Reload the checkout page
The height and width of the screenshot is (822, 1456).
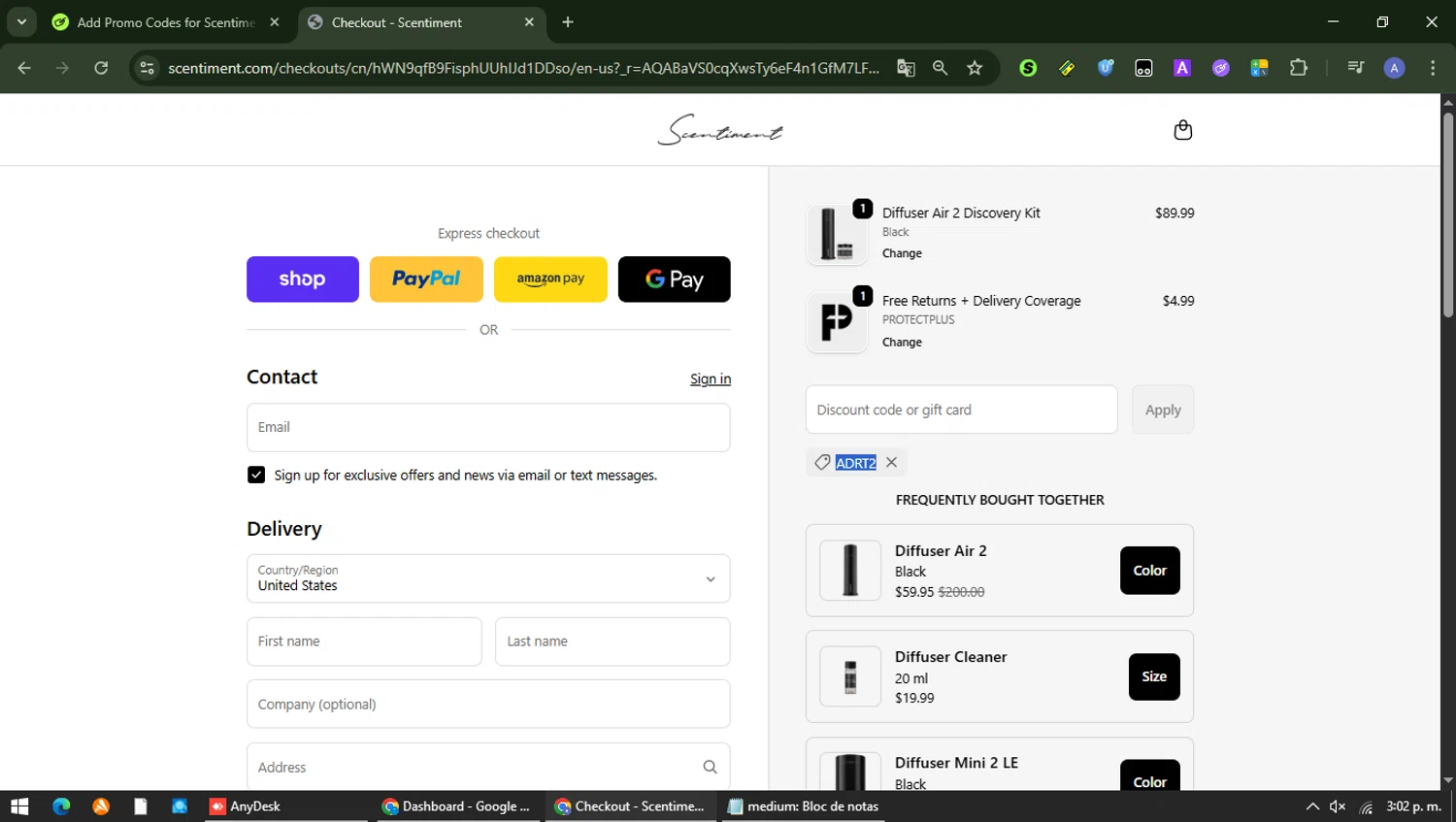101,68
